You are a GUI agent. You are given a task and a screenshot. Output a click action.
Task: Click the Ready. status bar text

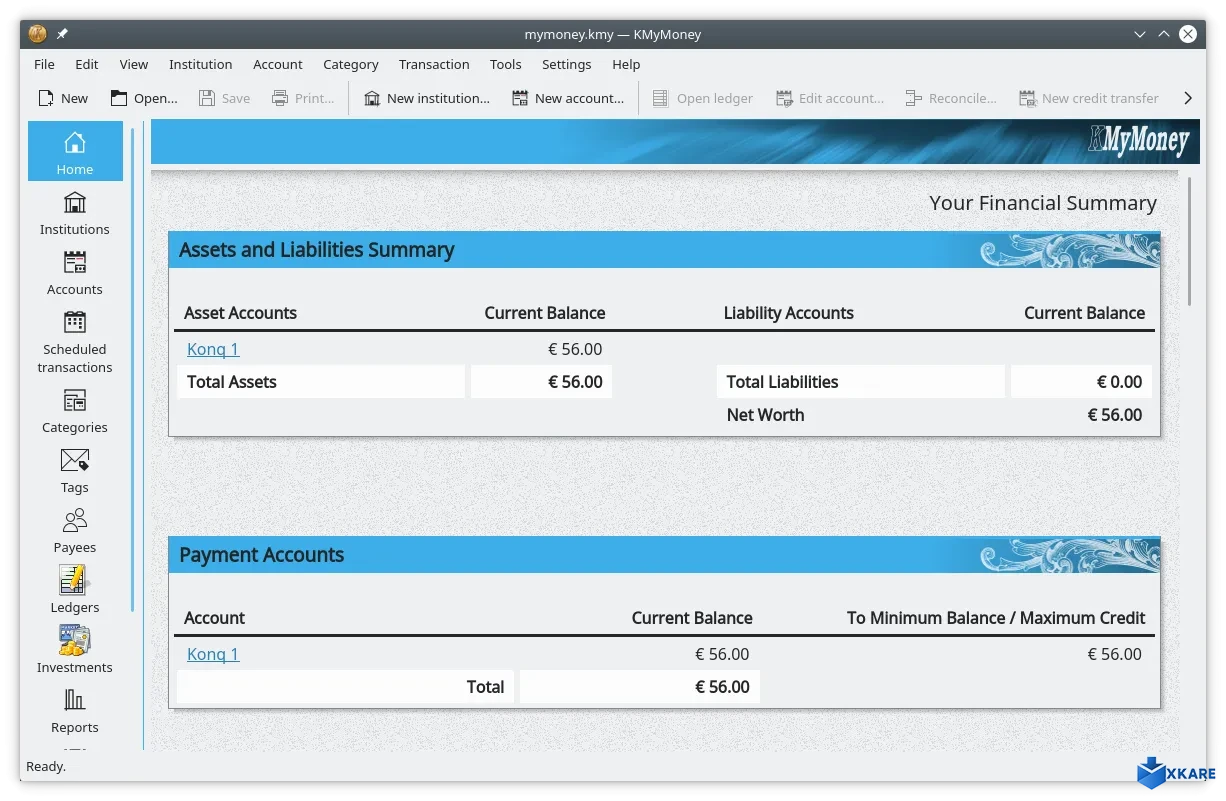coord(46,766)
